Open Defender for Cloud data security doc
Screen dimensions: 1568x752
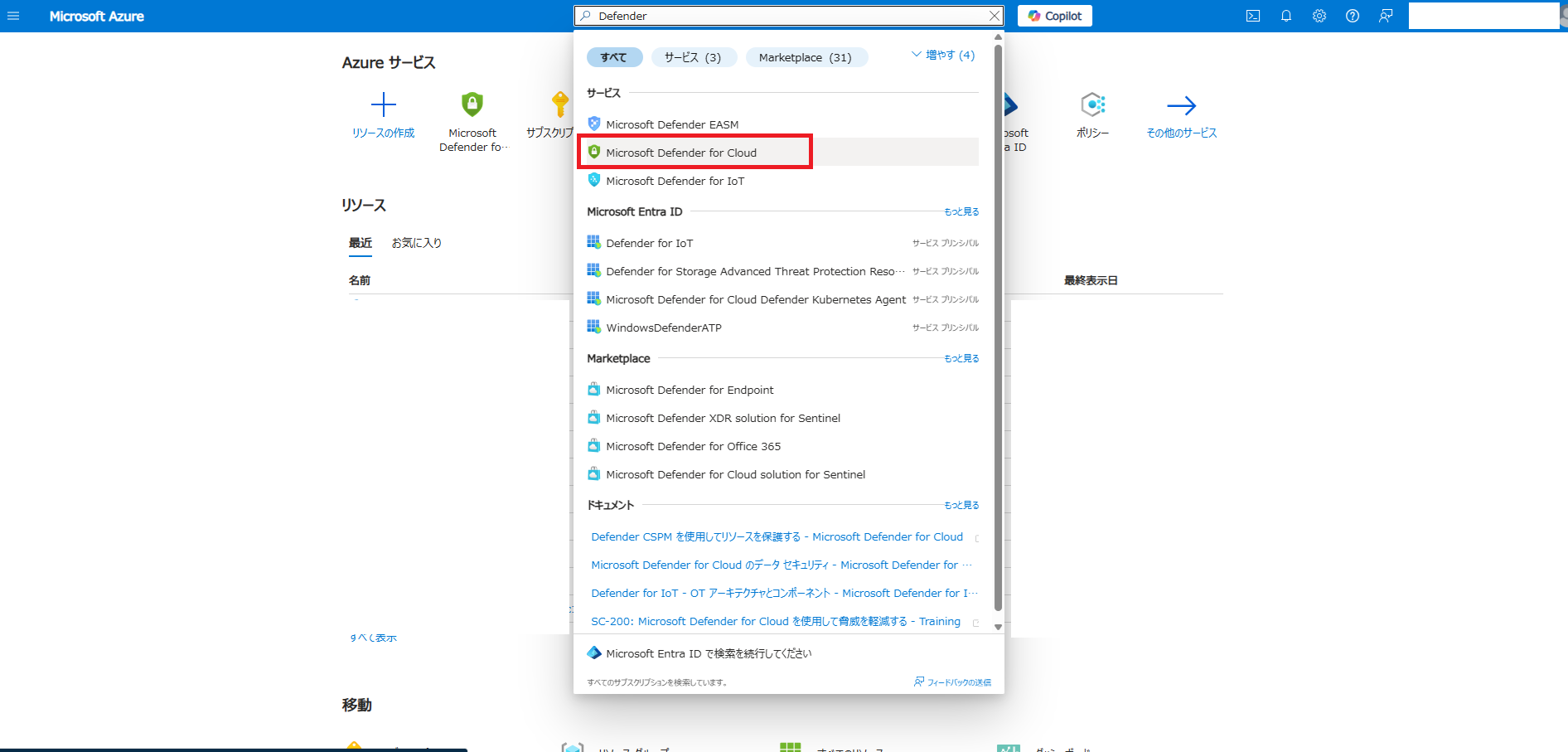(782, 565)
